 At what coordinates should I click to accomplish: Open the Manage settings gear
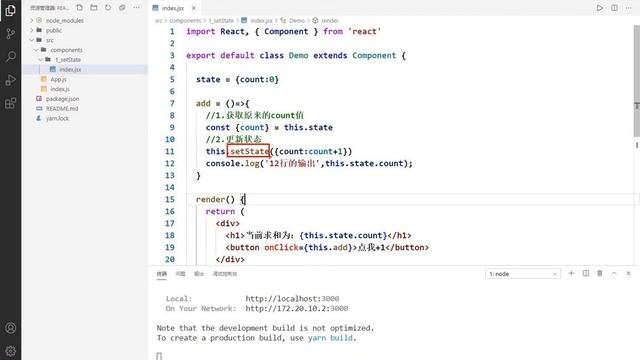click(11, 351)
